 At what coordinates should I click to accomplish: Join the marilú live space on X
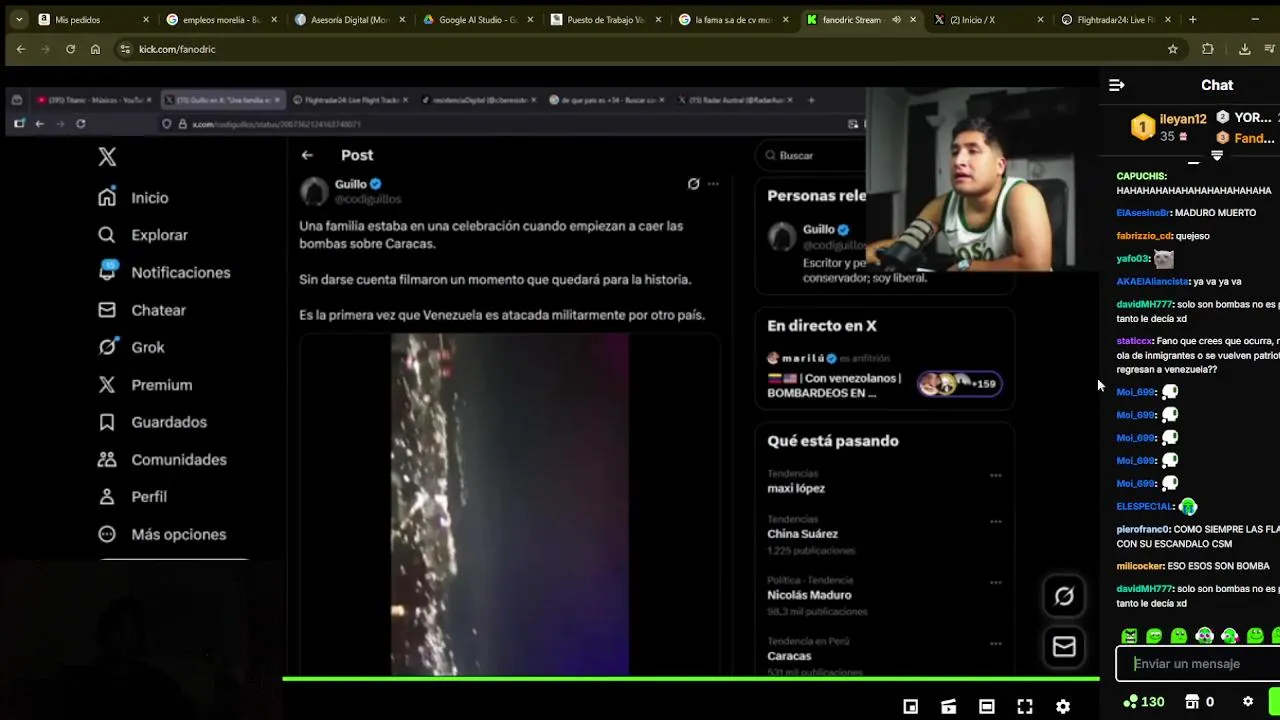click(x=884, y=376)
